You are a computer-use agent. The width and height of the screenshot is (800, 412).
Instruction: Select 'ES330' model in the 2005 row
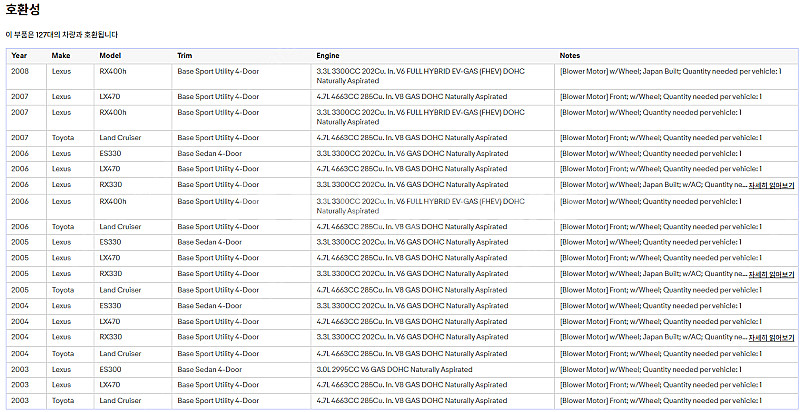(110, 242)
